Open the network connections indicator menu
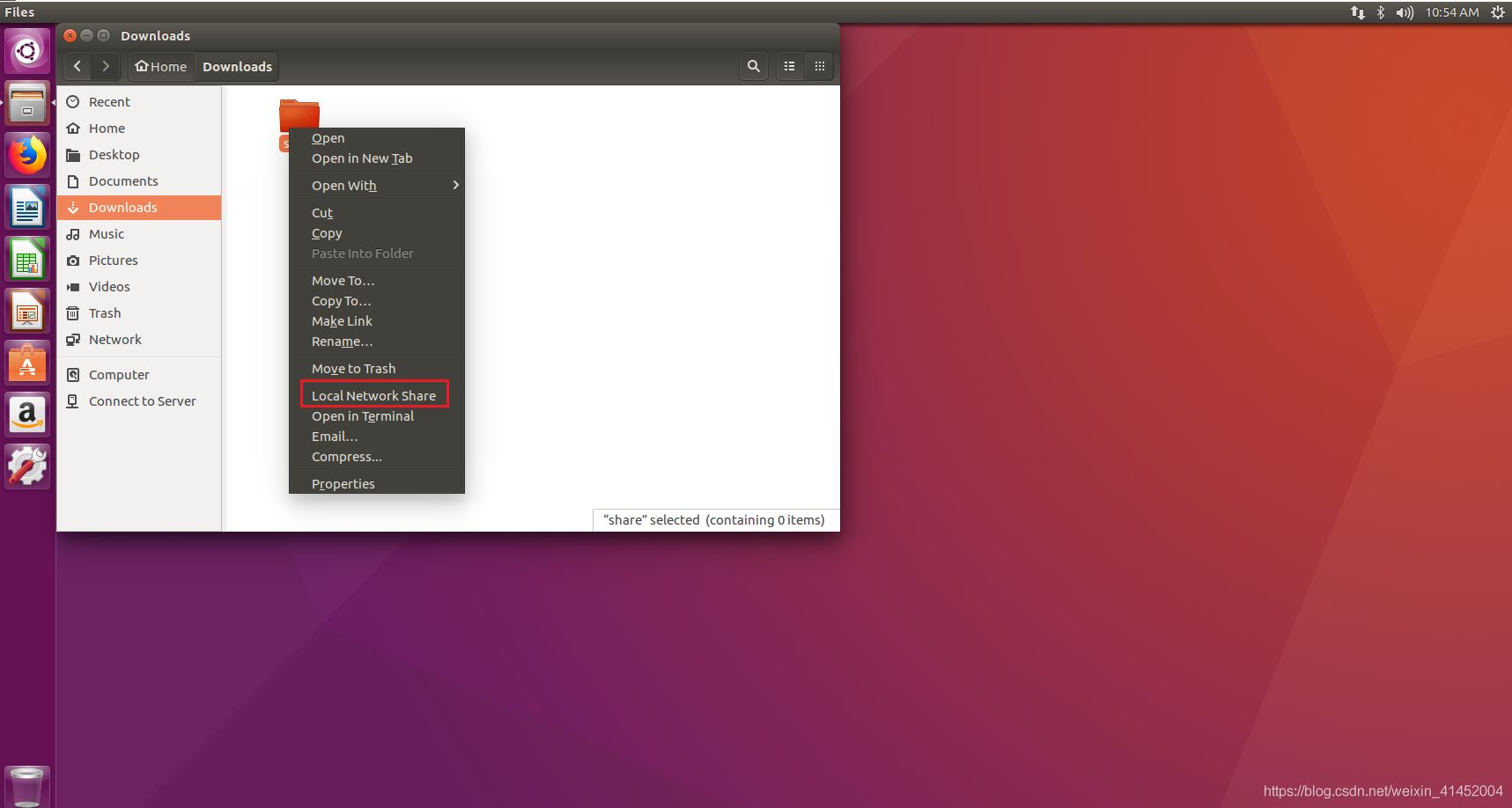 [x=1357, y=12]
